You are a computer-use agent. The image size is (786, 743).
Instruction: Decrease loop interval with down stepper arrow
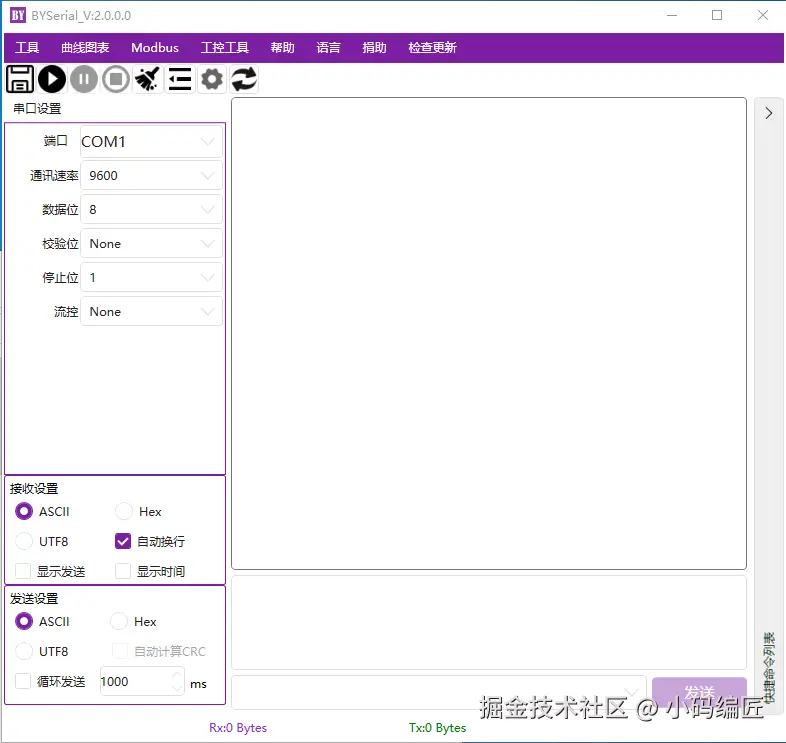tap(177, 688)
